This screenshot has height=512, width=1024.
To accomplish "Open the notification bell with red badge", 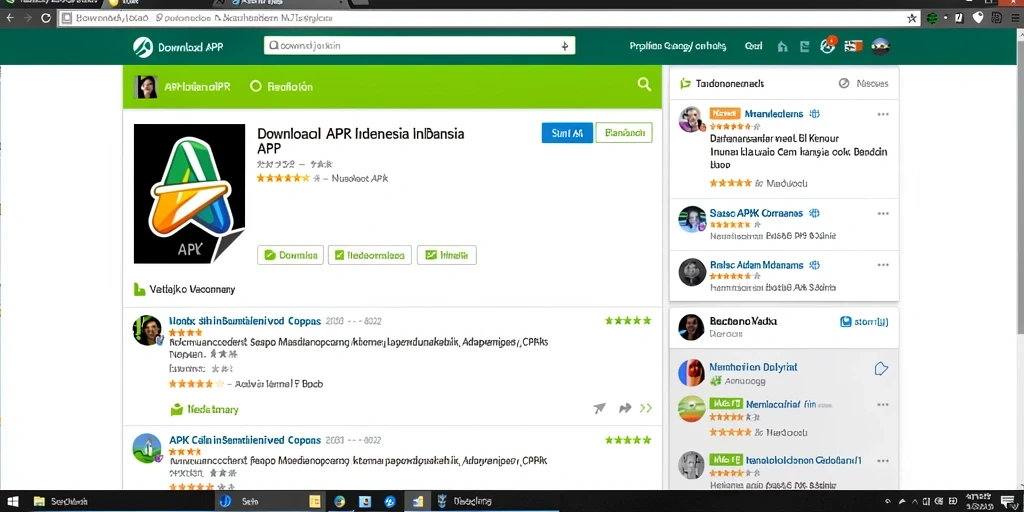I will click(827, 46).
